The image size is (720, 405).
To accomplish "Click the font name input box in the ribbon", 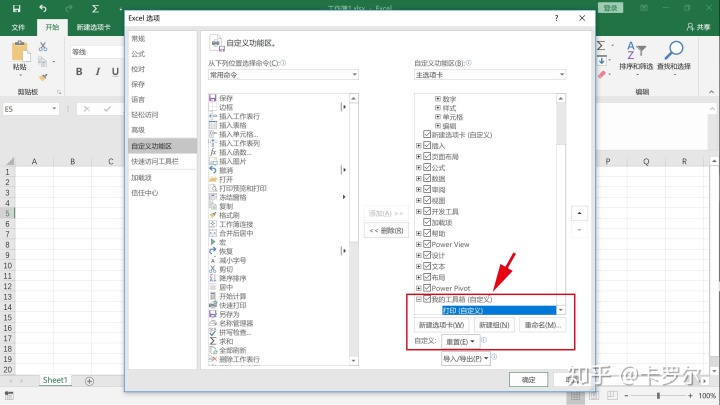I will (97, 52).
